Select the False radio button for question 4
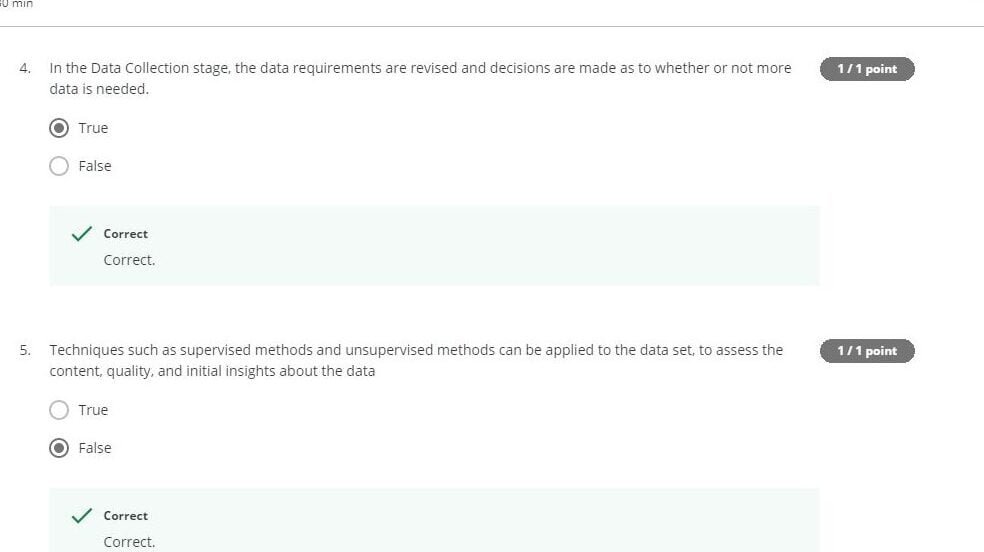 click(x=59, y=166)
